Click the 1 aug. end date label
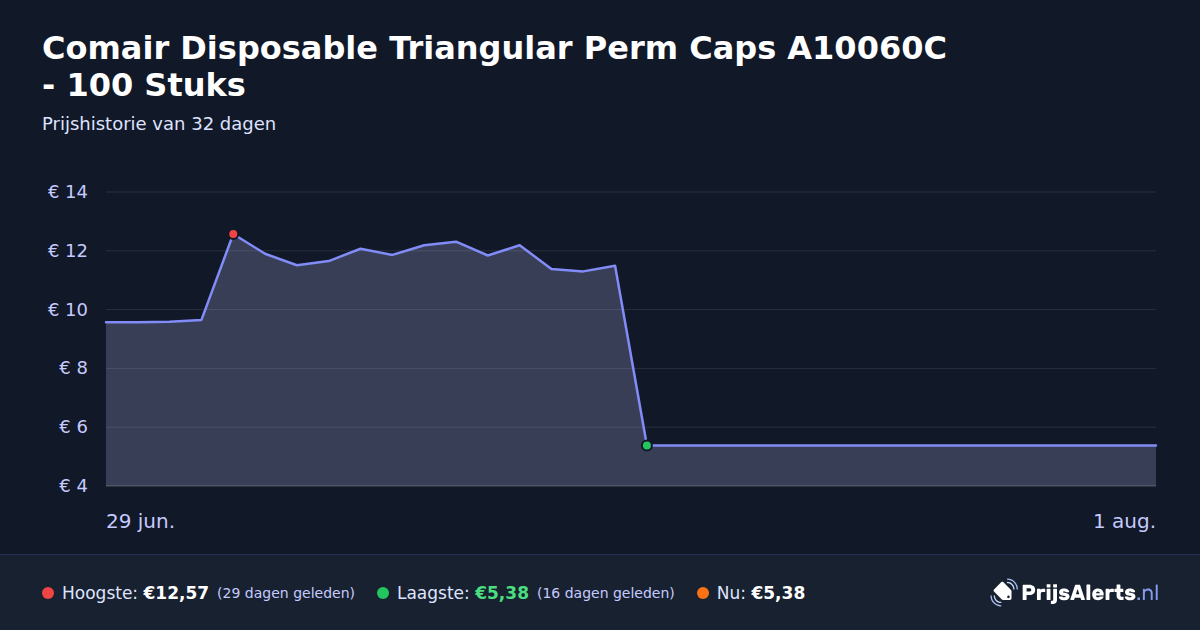The width and height of the screenshot is (1200, 630). (1124, 522)
